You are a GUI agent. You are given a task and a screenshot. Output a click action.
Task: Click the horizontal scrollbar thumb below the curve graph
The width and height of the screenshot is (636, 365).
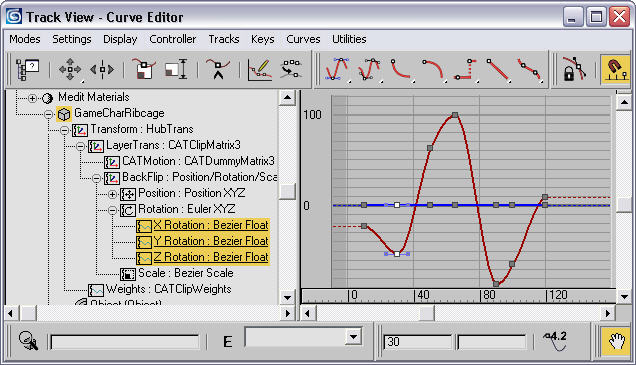click(x=427, y=313)
